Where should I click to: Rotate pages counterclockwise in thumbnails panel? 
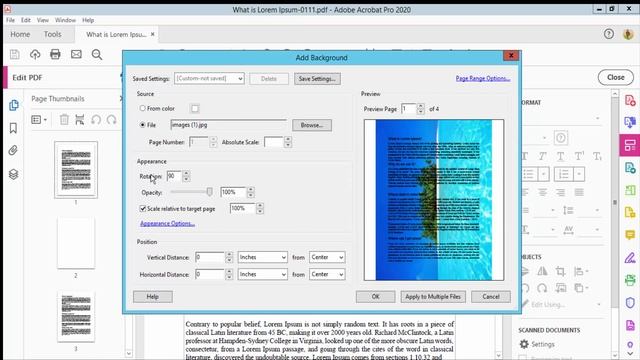click(96, 120)
